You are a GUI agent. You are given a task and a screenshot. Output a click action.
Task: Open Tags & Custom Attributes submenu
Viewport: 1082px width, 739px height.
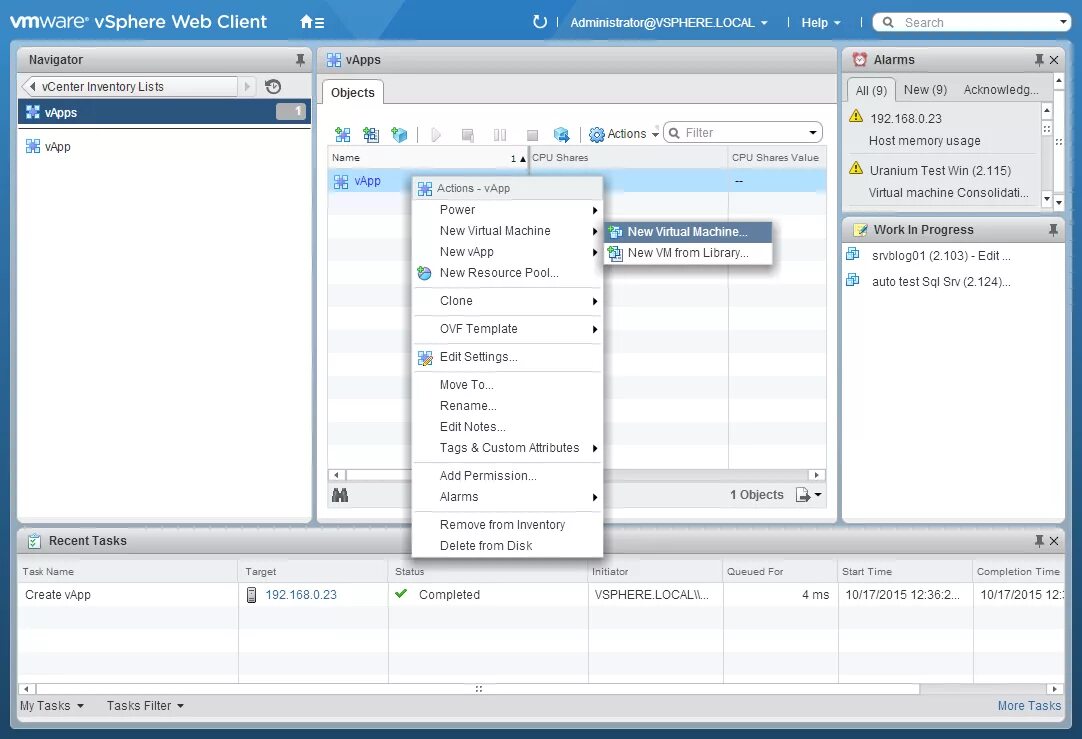pos(507,448)
